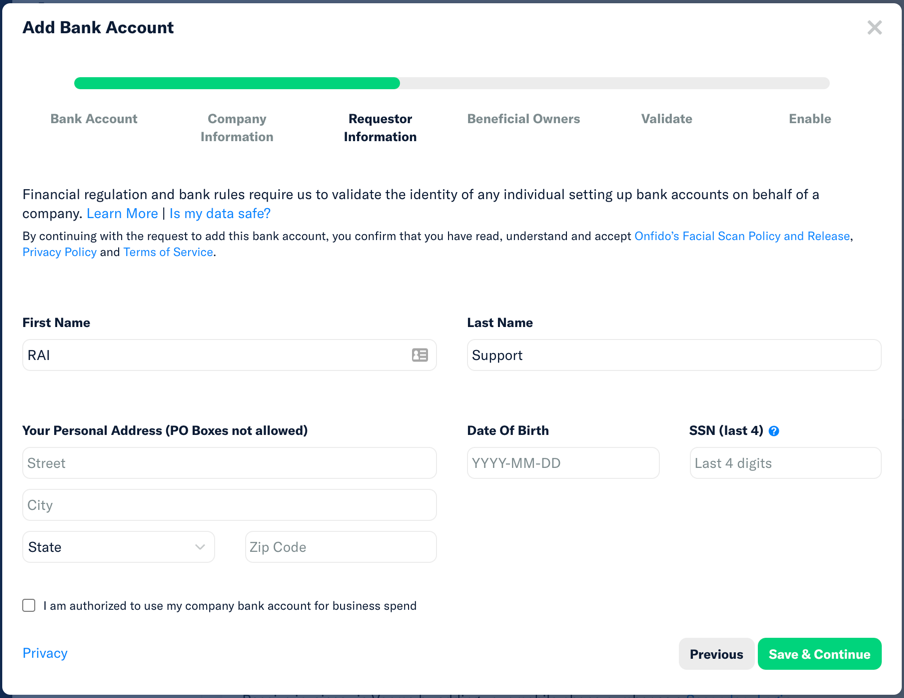Open the 'Is my data safe?' link
This screenshot has width=904, height=698.
[219, 213]
